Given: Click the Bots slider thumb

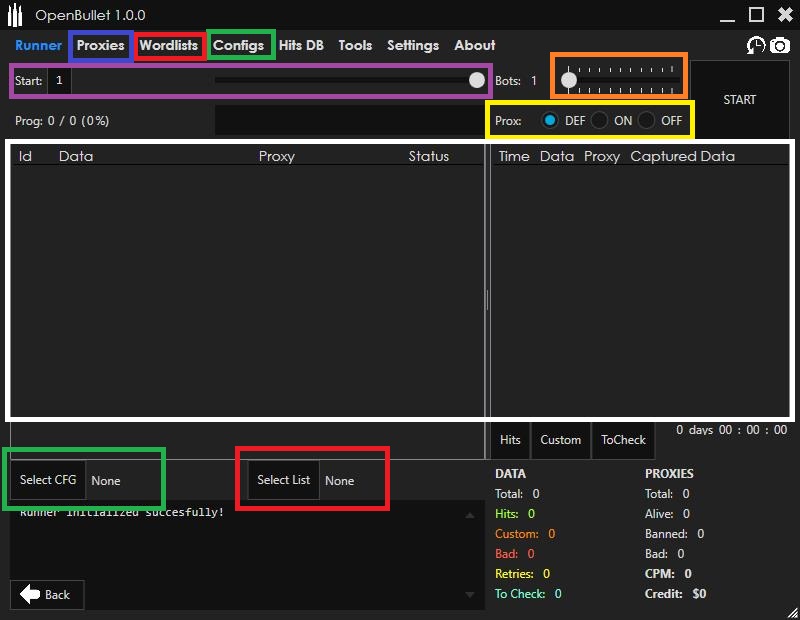Looking at the screenshot, I should [569, 80].
